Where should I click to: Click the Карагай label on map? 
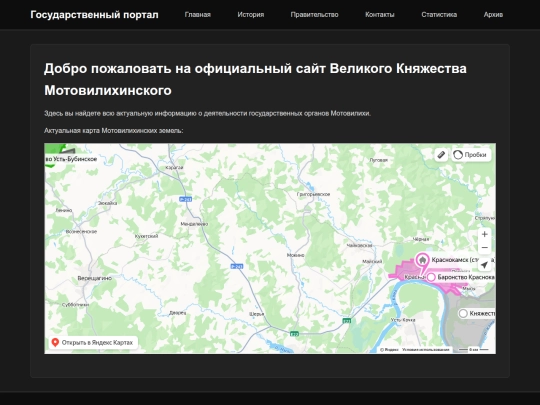tap(174, 167)
